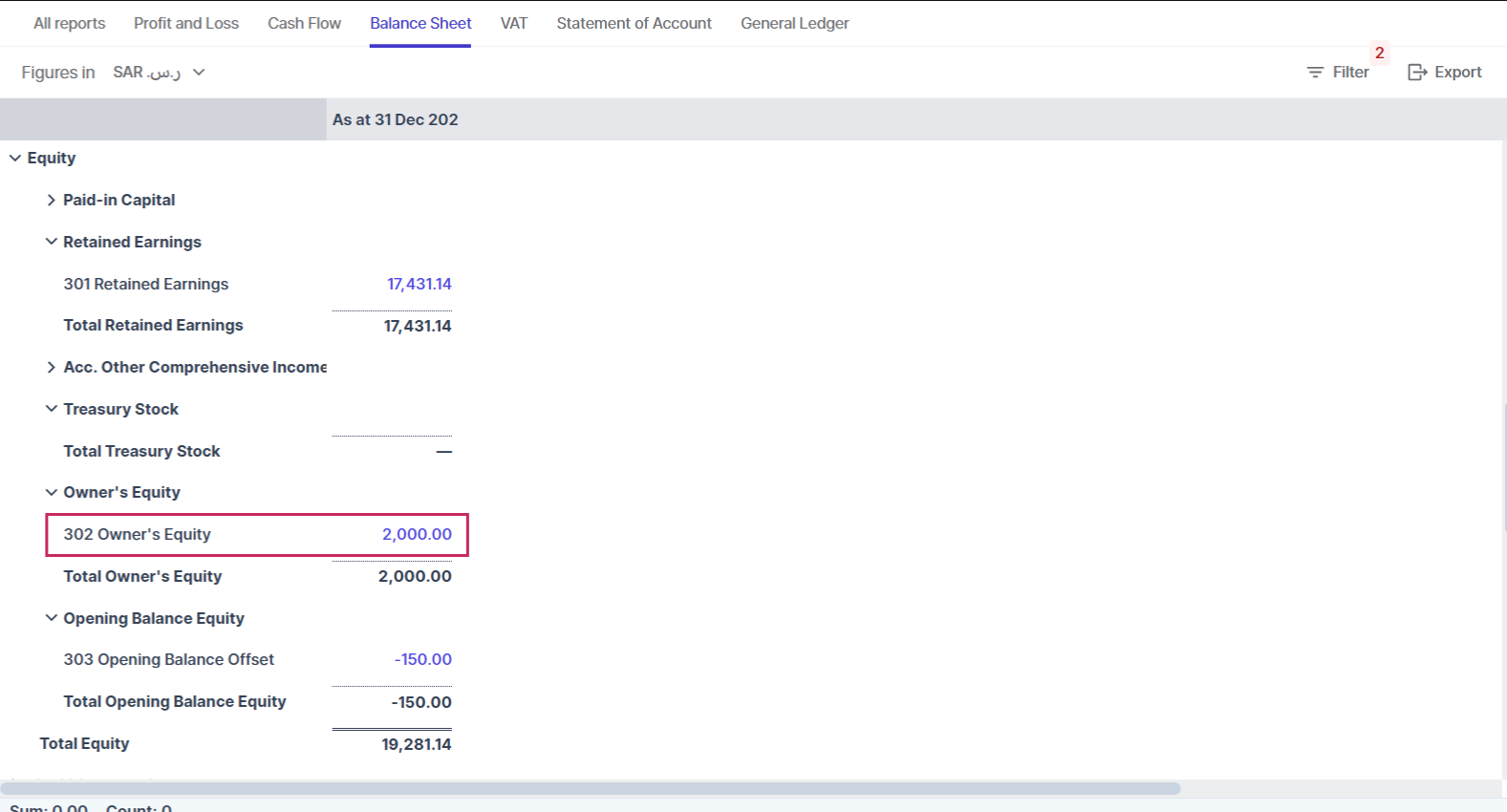Collapse the Opening Balance Equity group
Image resolution: width=1507 pixels, height=812 pixels.
point(51,618)
